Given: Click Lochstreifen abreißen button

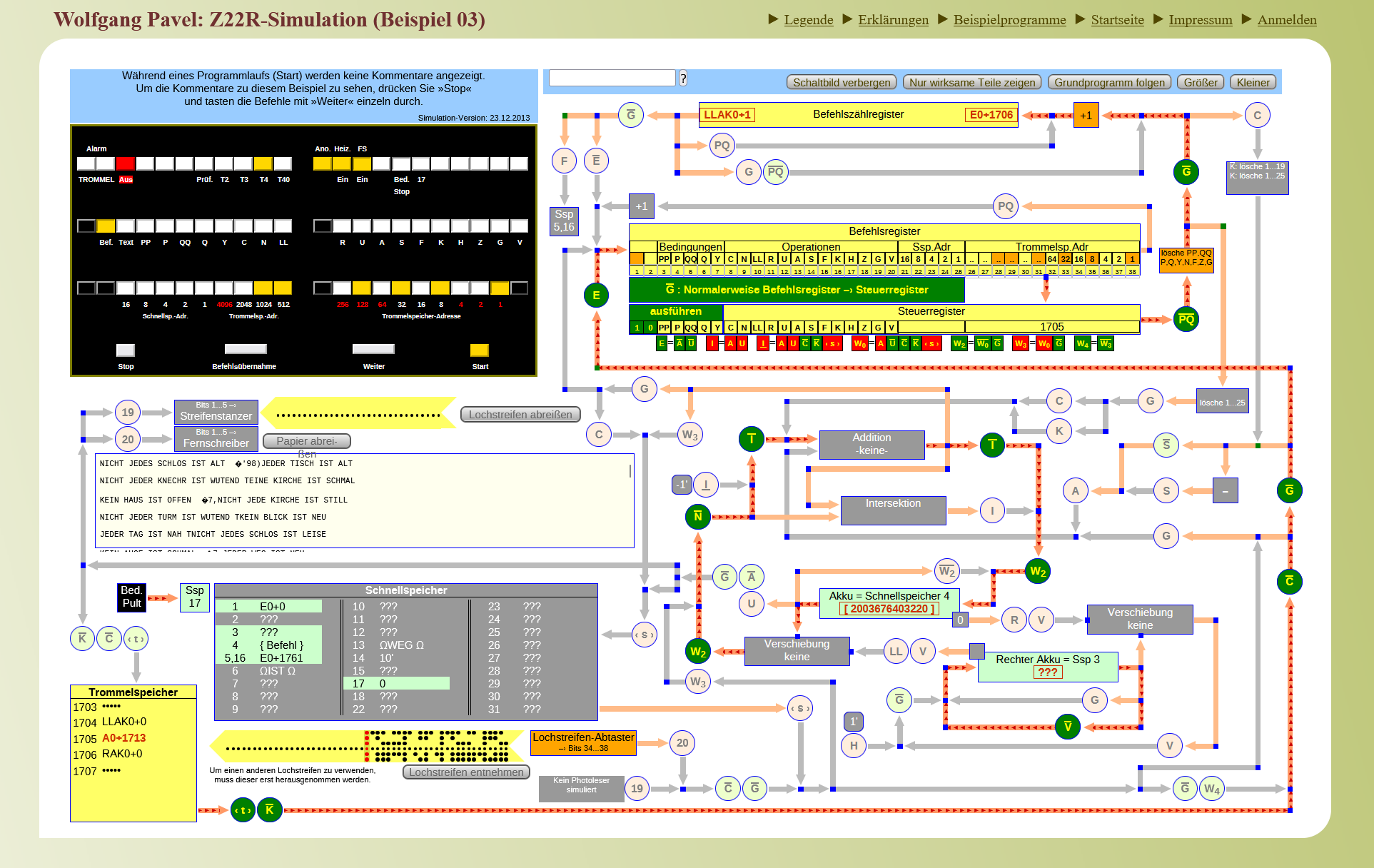Looking at the screenshot, I should click(520, 415).
